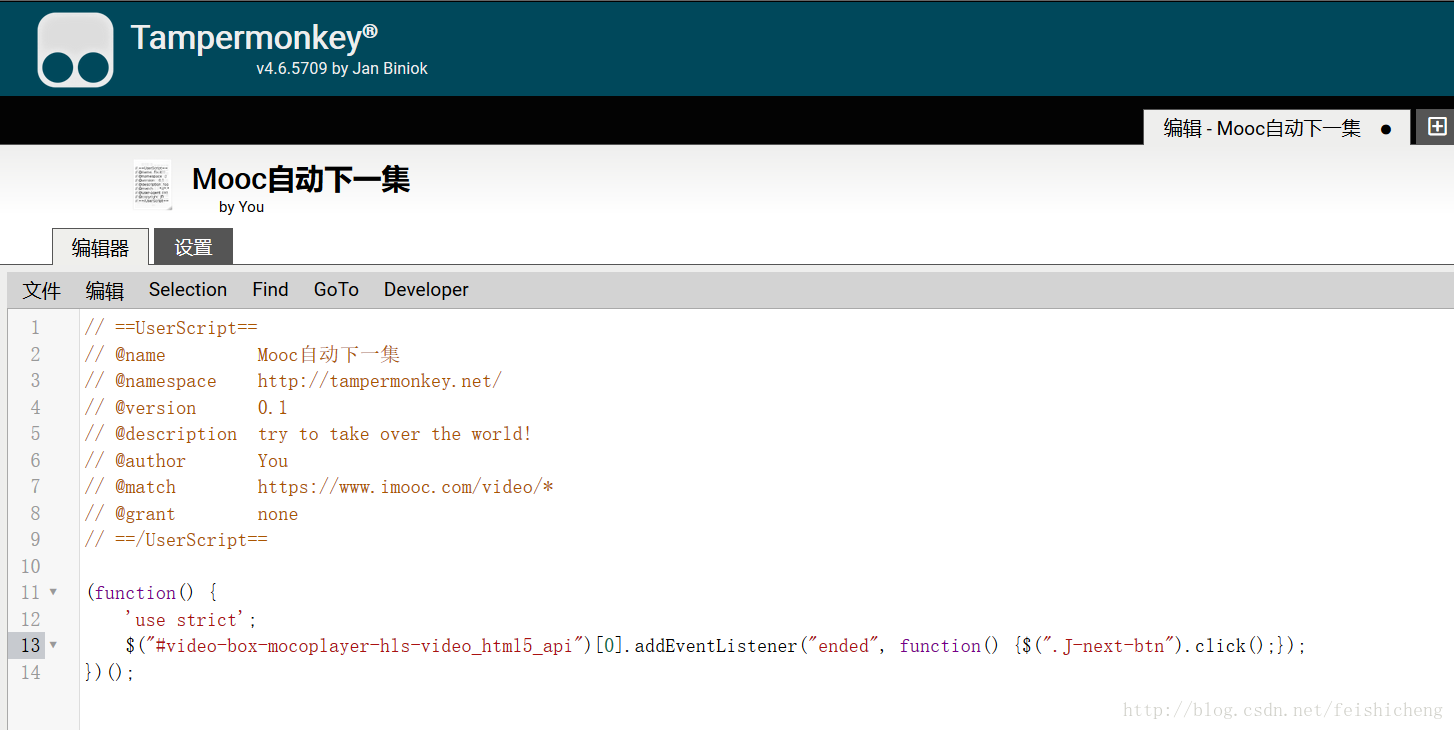Open the 编辑 menu
The image size is (1454, 730).
[105, 290]
